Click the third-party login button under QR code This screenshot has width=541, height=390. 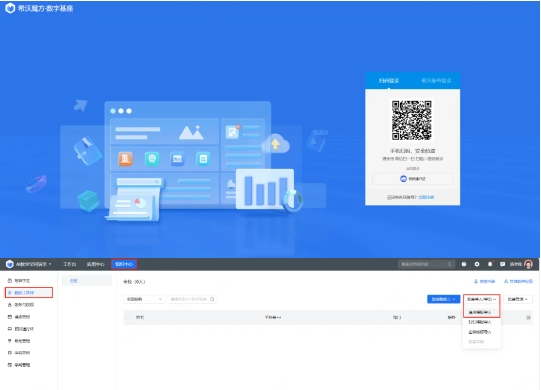tap(412, 179)
